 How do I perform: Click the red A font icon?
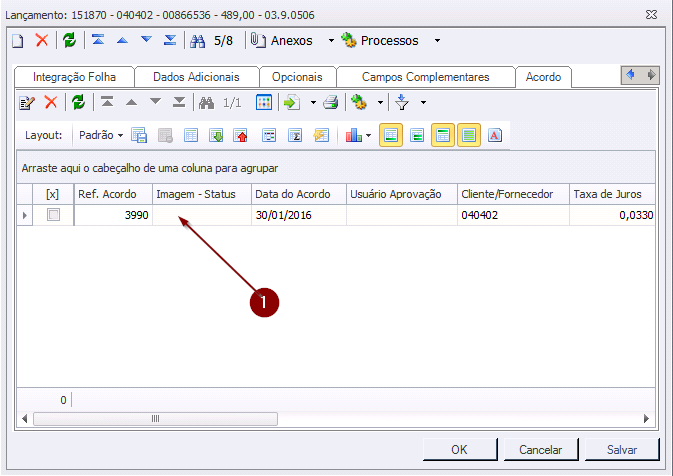[494, 135]
